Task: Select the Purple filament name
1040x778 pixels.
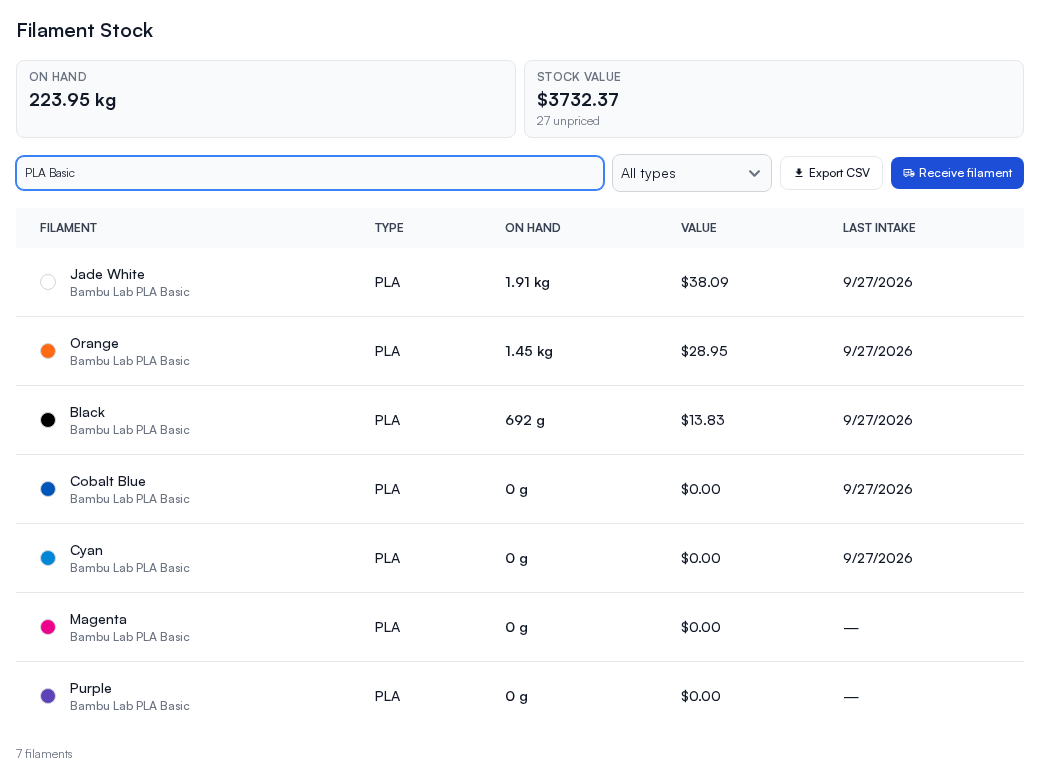Action: point(91,688)
